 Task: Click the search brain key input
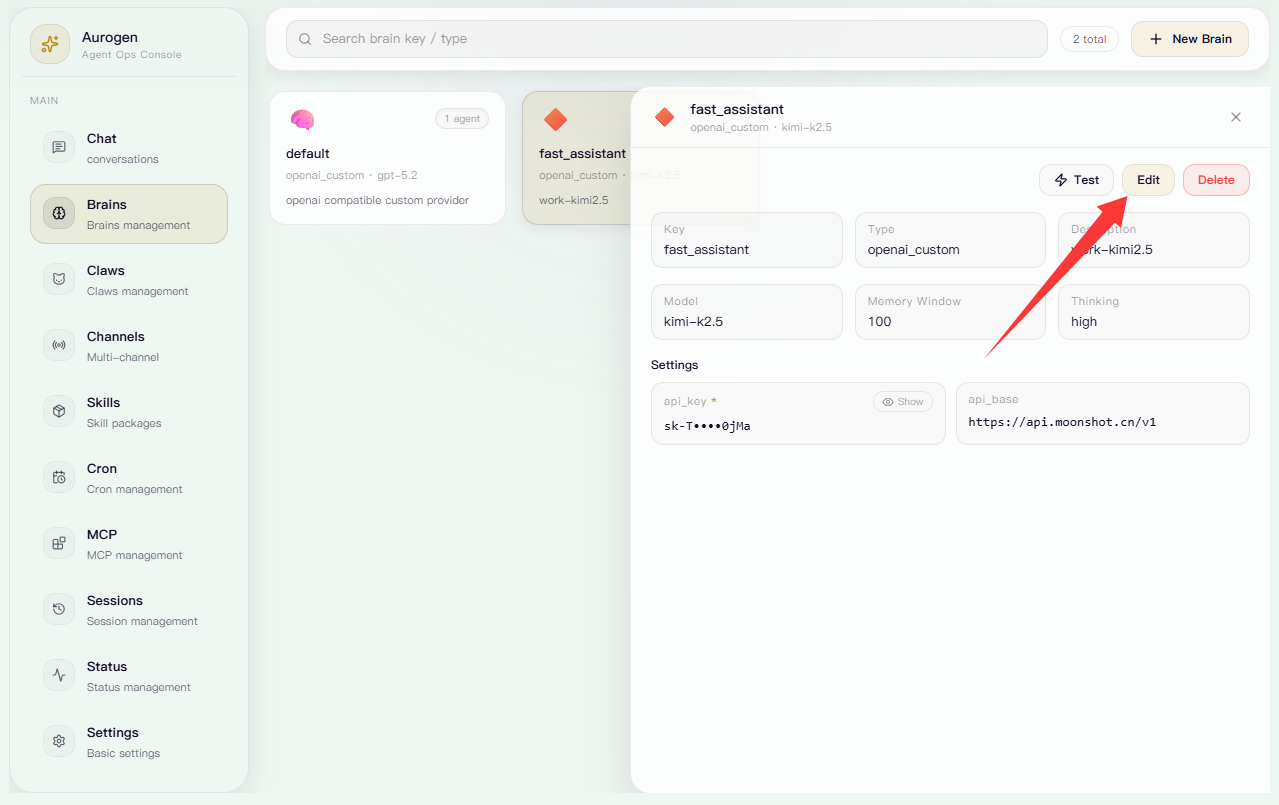tap(667, 39)
